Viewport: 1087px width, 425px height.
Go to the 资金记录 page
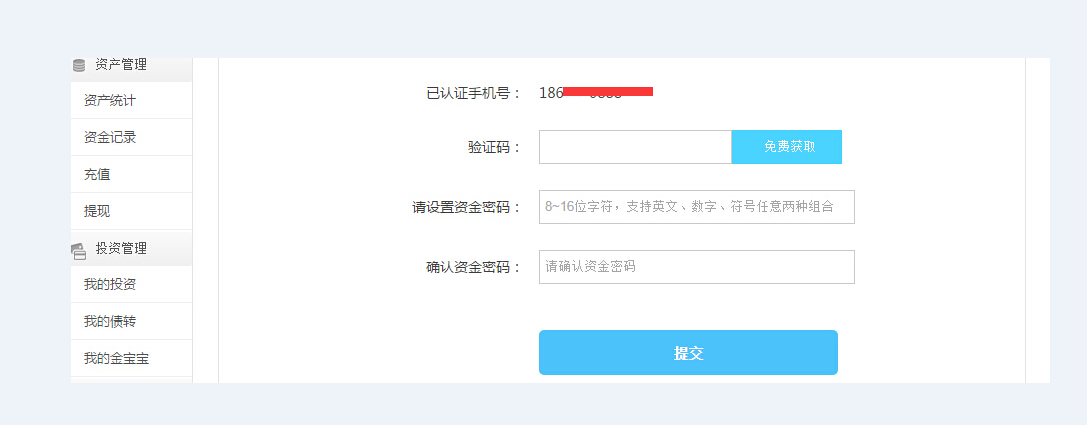pos(132,137)
